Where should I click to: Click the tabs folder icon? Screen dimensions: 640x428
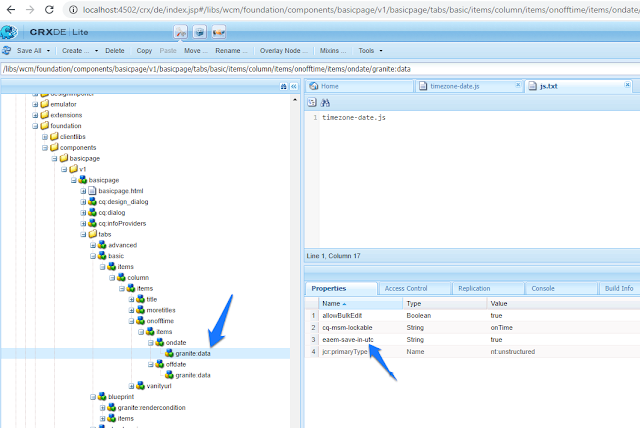click(x=93, y=234)
